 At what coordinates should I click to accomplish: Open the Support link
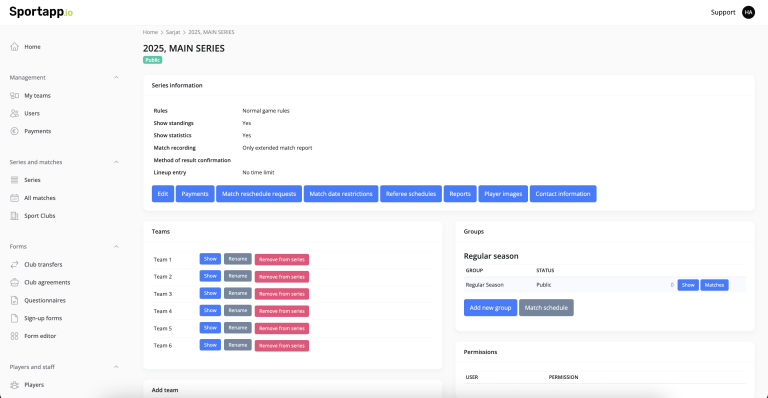[723, 12]
